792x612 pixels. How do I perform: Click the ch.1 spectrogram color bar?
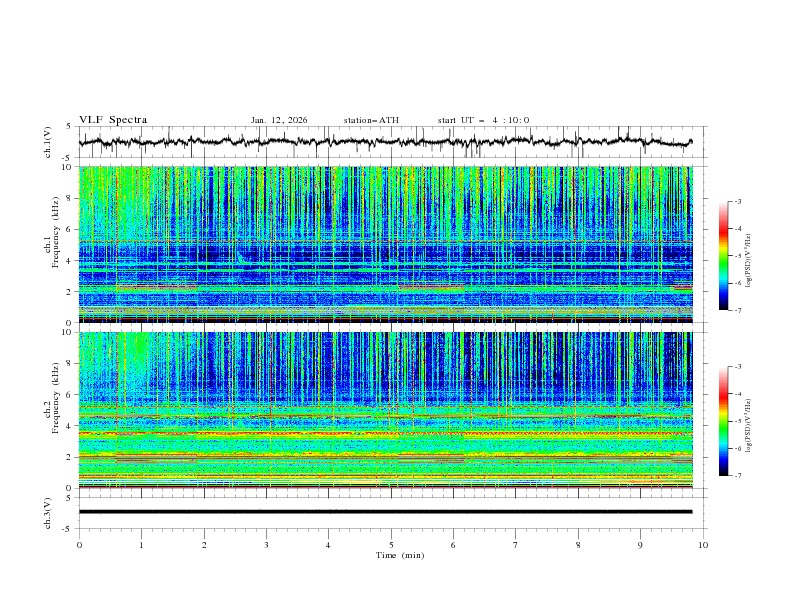(x=723, y=256)
